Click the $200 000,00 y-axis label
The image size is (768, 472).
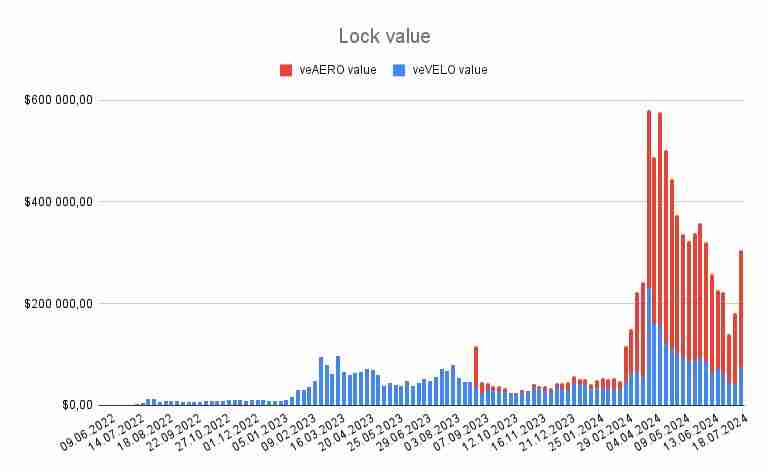click(59, 304)
